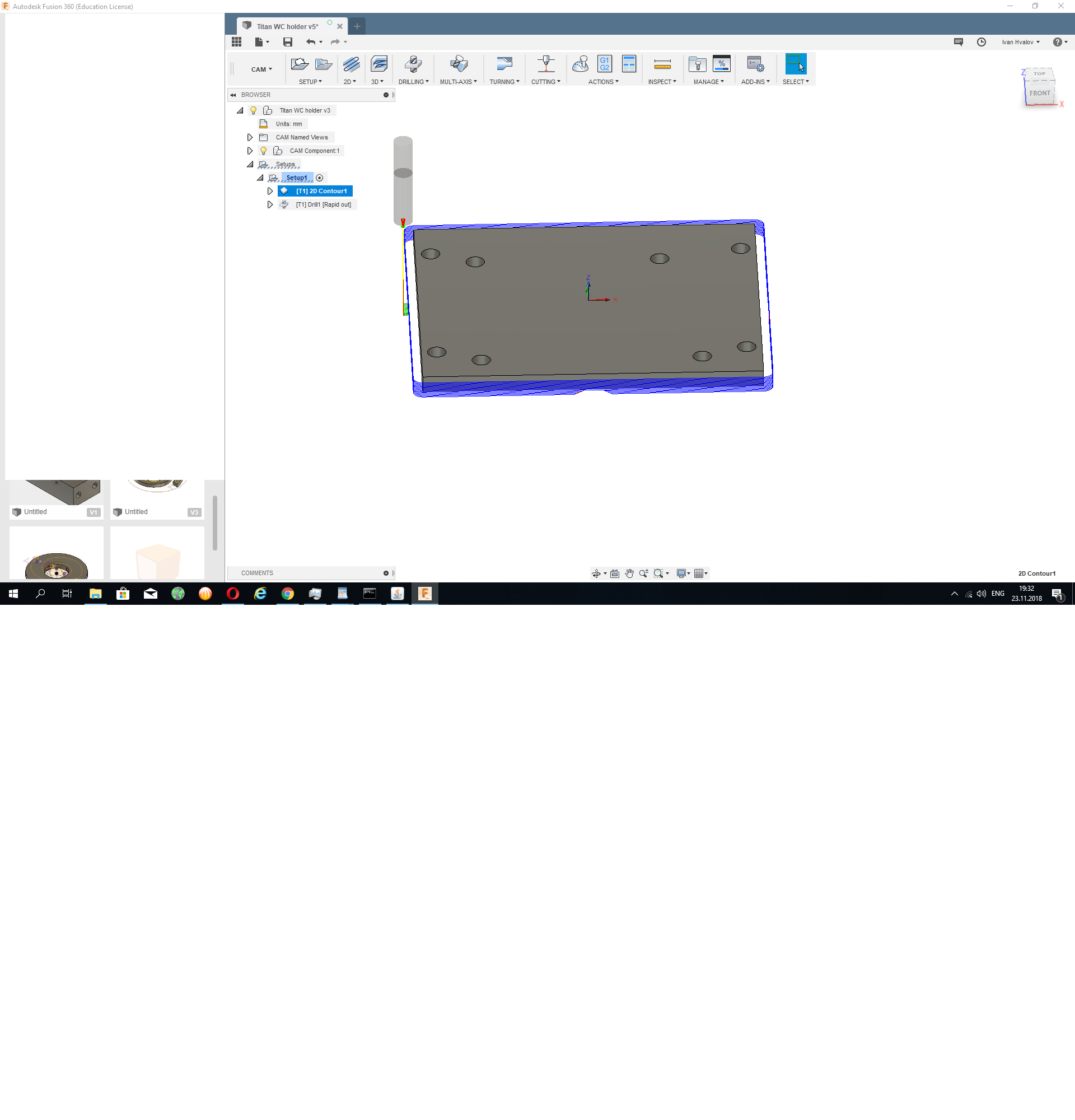The width and height of the screenshot is (1075, 1120).
Task: Open the TURNING menu
Action: (x=504, y=82)
